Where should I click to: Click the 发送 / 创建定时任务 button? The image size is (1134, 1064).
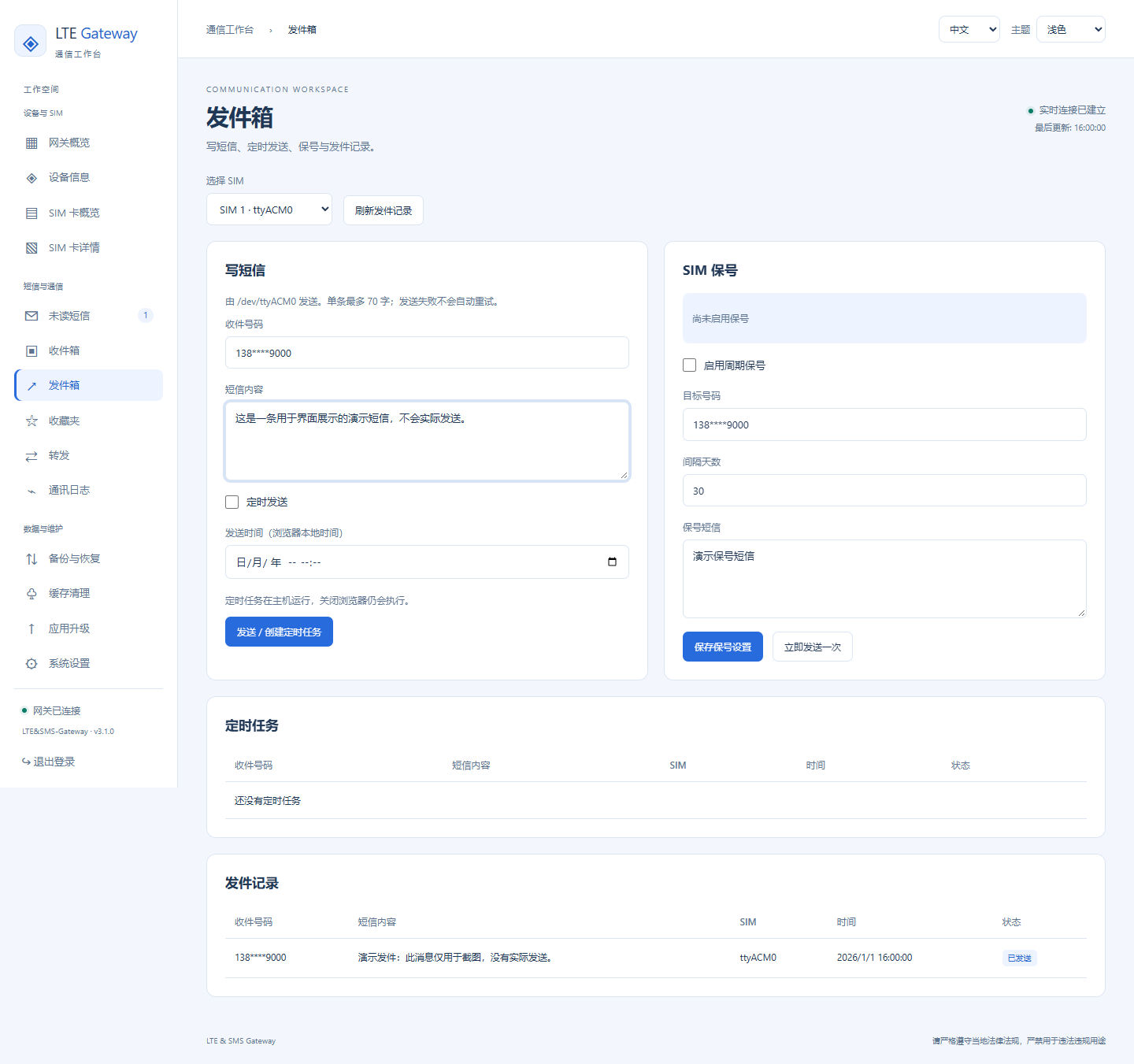coord(279,632)
